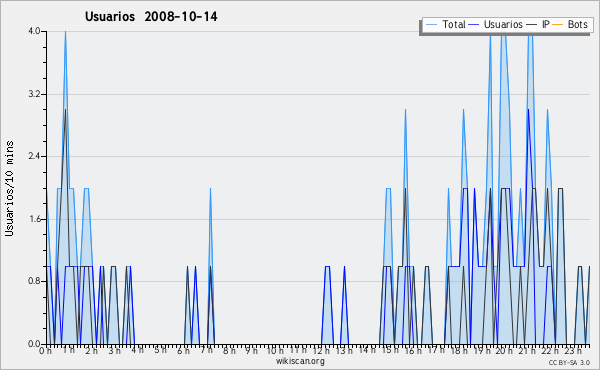Click the '8 h' x-axis tick label
Screen dimensions: 600x370
click(229, 351)
